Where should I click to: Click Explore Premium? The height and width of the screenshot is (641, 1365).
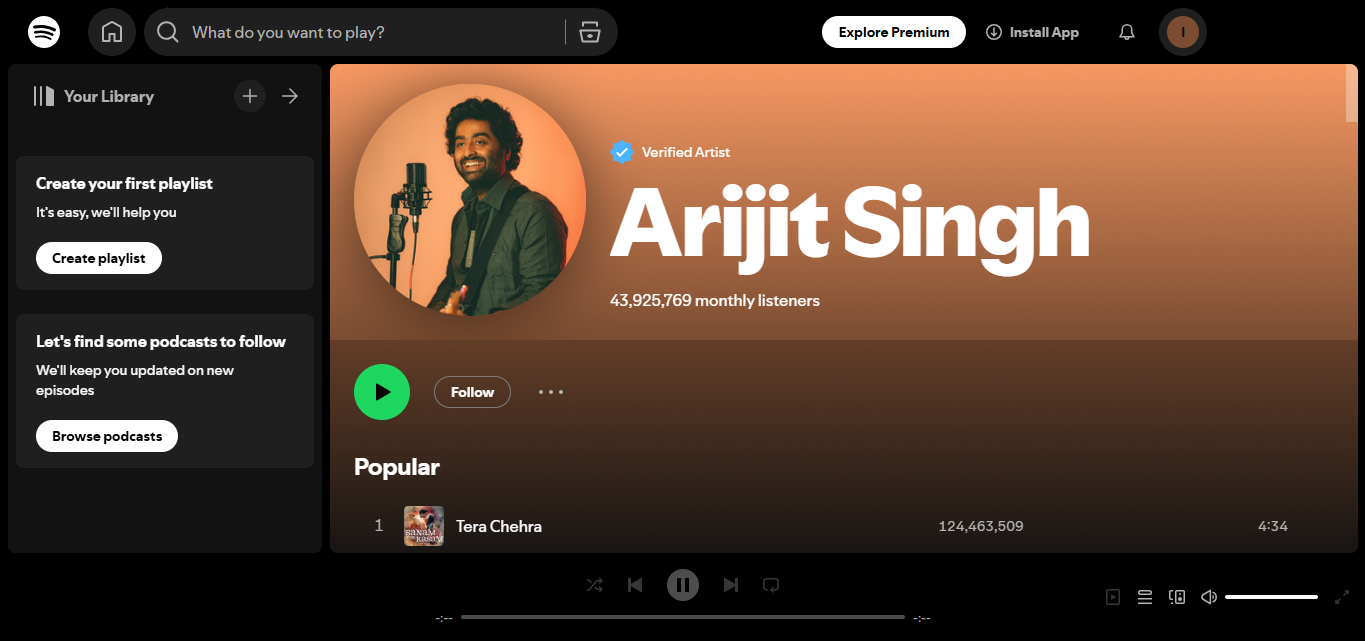pos(893,31)
